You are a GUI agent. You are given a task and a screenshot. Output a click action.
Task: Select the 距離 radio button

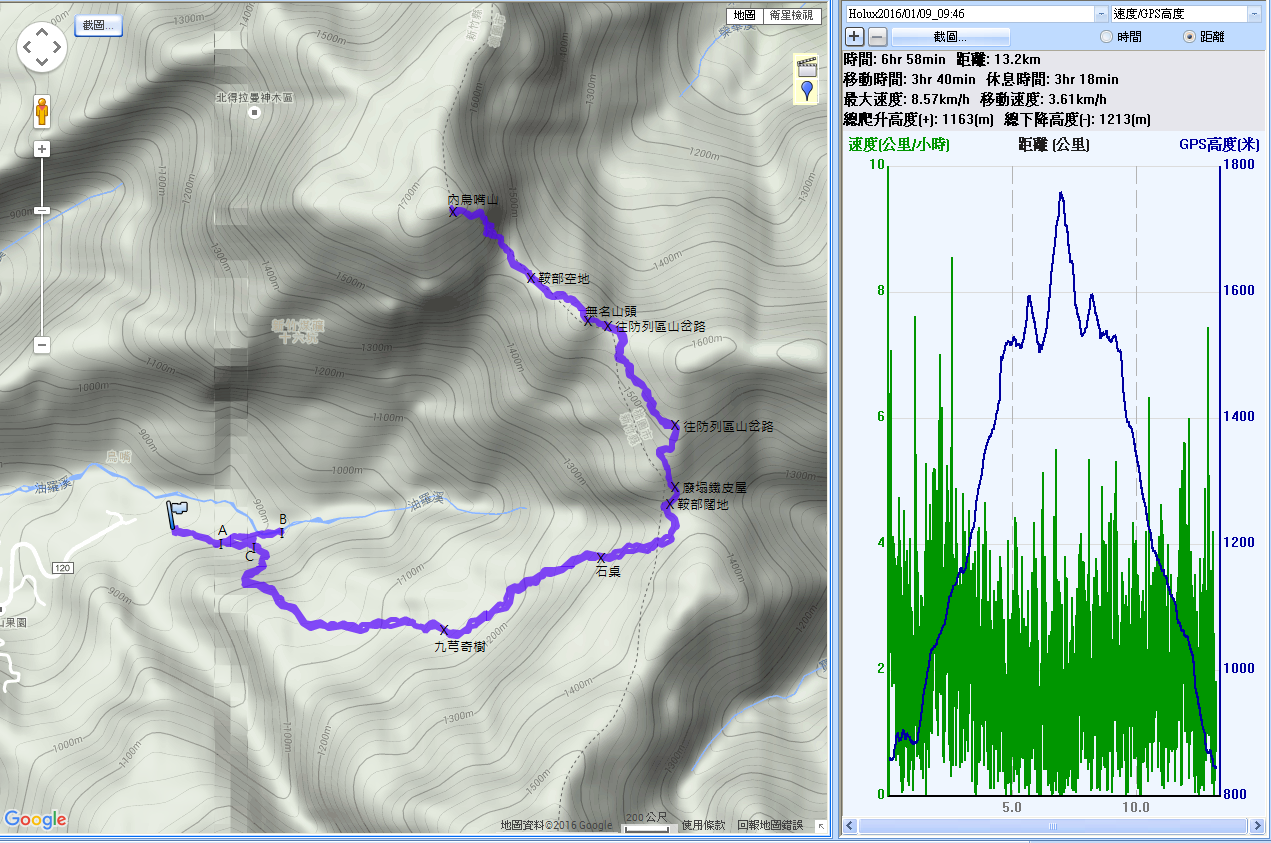(1189, 37)
